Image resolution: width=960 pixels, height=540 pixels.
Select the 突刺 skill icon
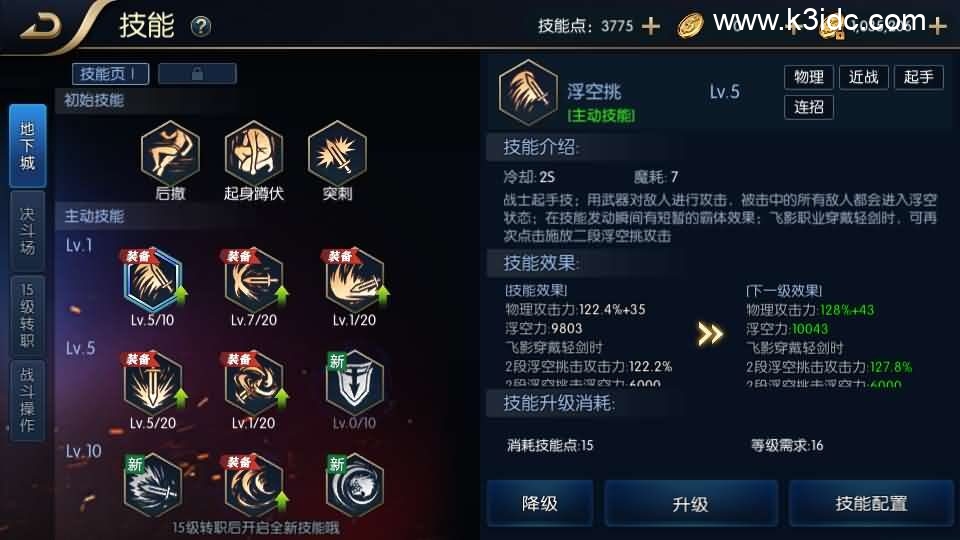tap(337, 153)
